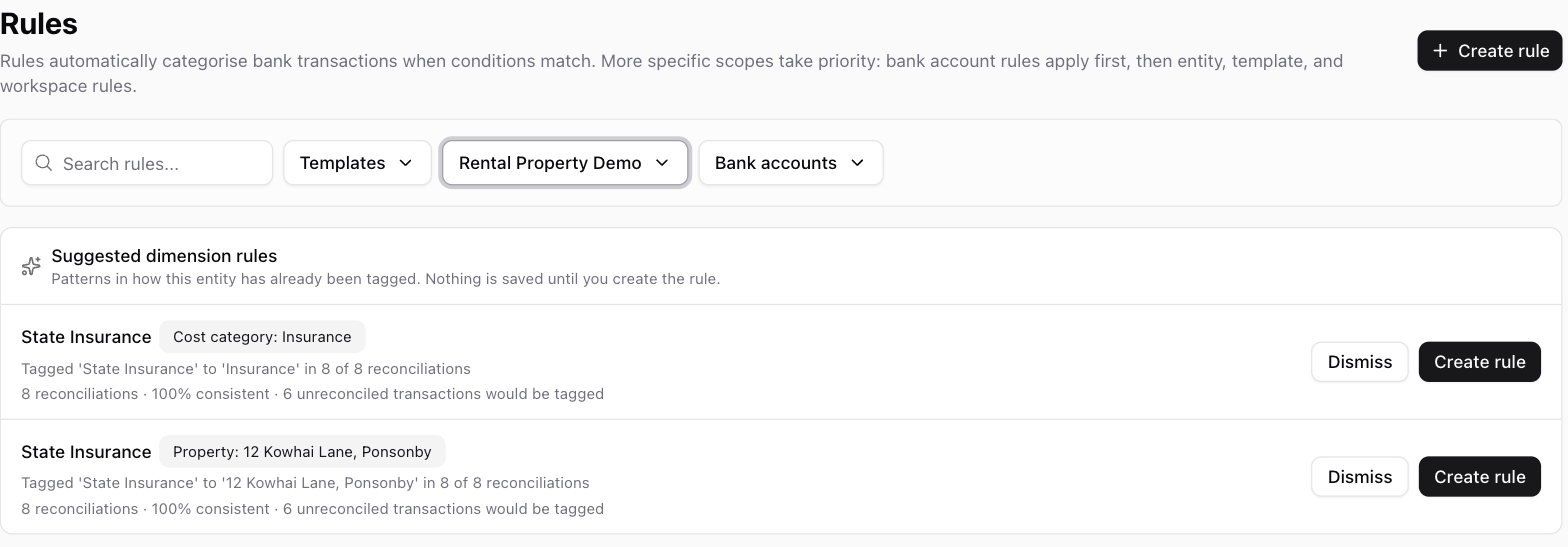Select the Cost category: Insurance tag

click(262, 337)
